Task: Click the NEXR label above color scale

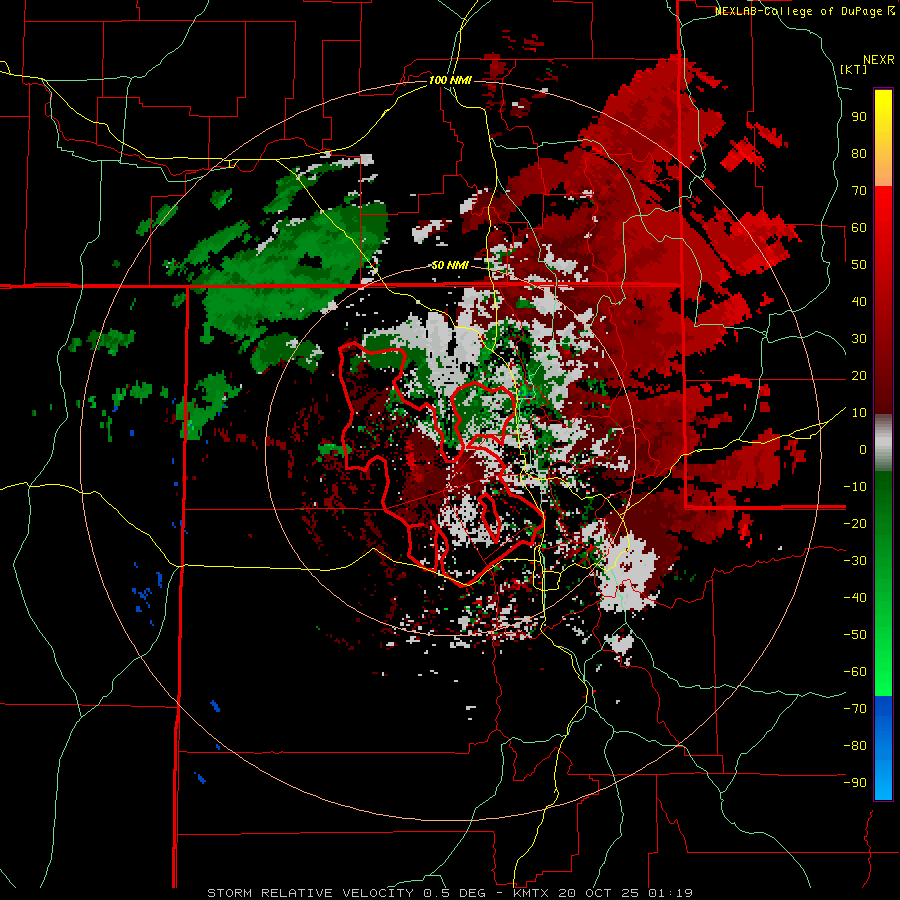Action: click(x=878, y=60)
